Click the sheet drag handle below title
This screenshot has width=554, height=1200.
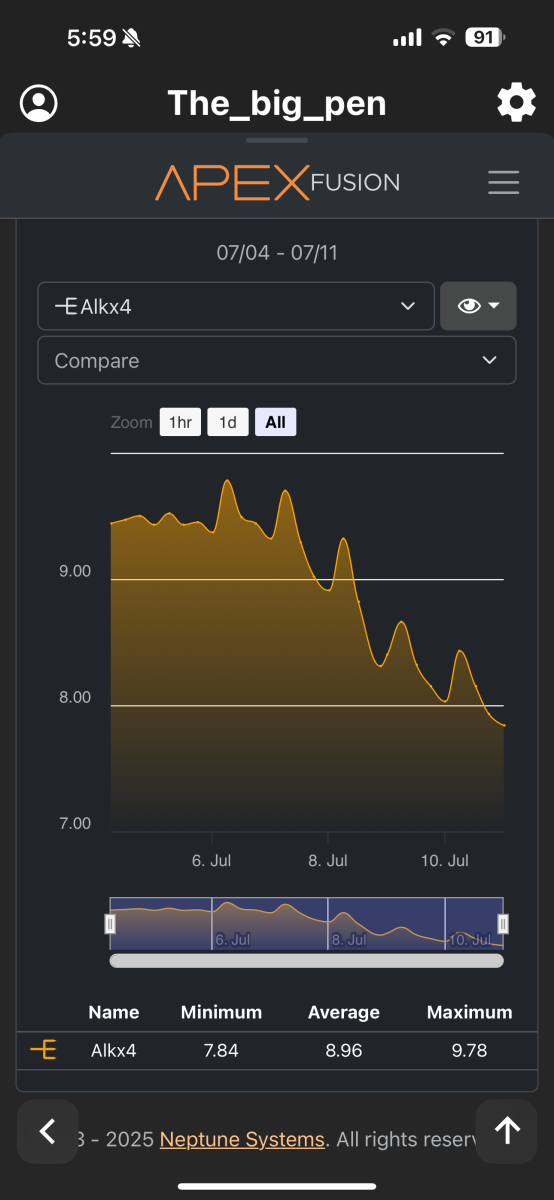point(277,140)
